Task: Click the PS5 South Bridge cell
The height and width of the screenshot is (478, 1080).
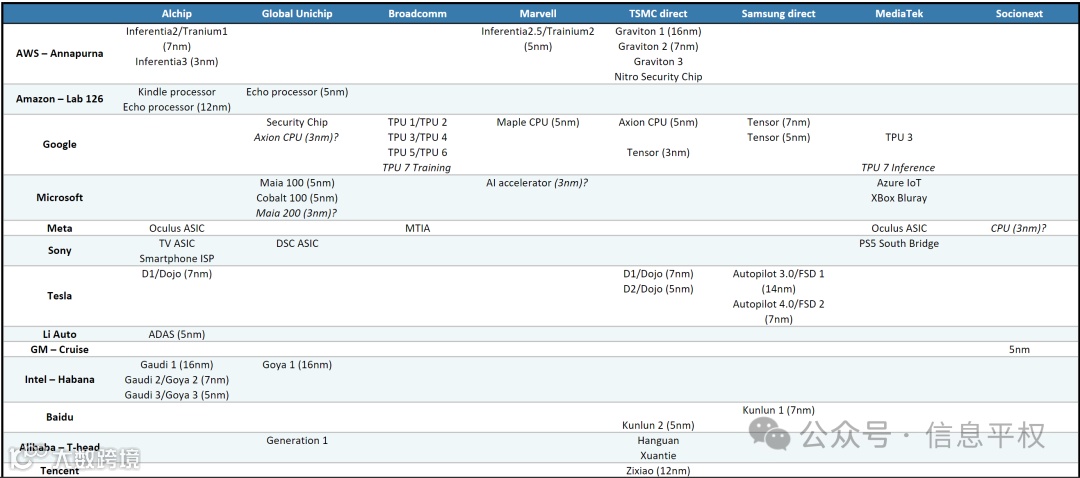Action: (899, 243)
